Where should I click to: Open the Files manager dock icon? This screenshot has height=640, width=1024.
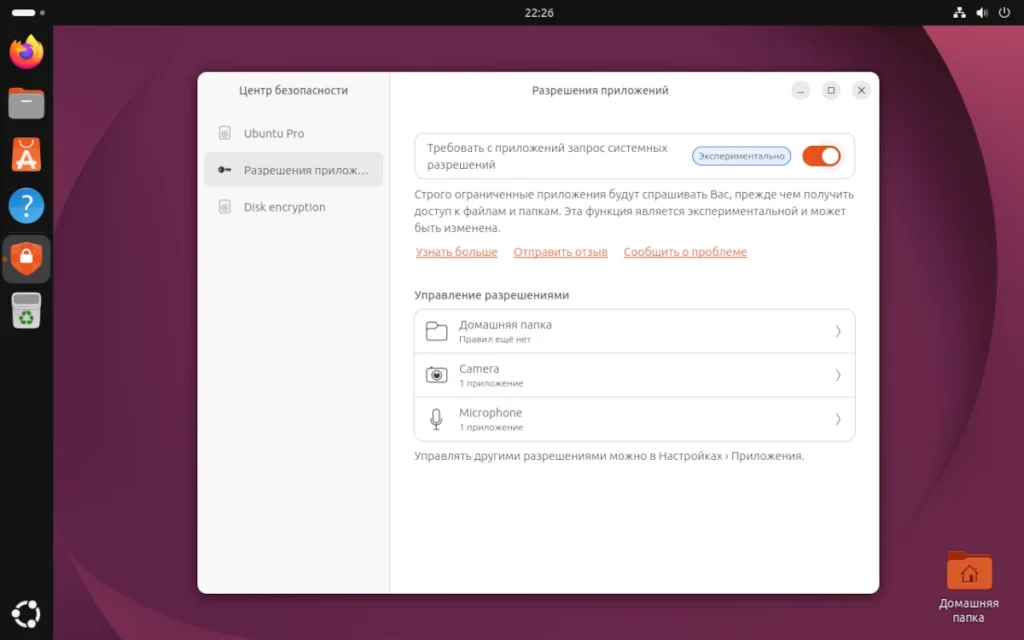tap(26, 103)
